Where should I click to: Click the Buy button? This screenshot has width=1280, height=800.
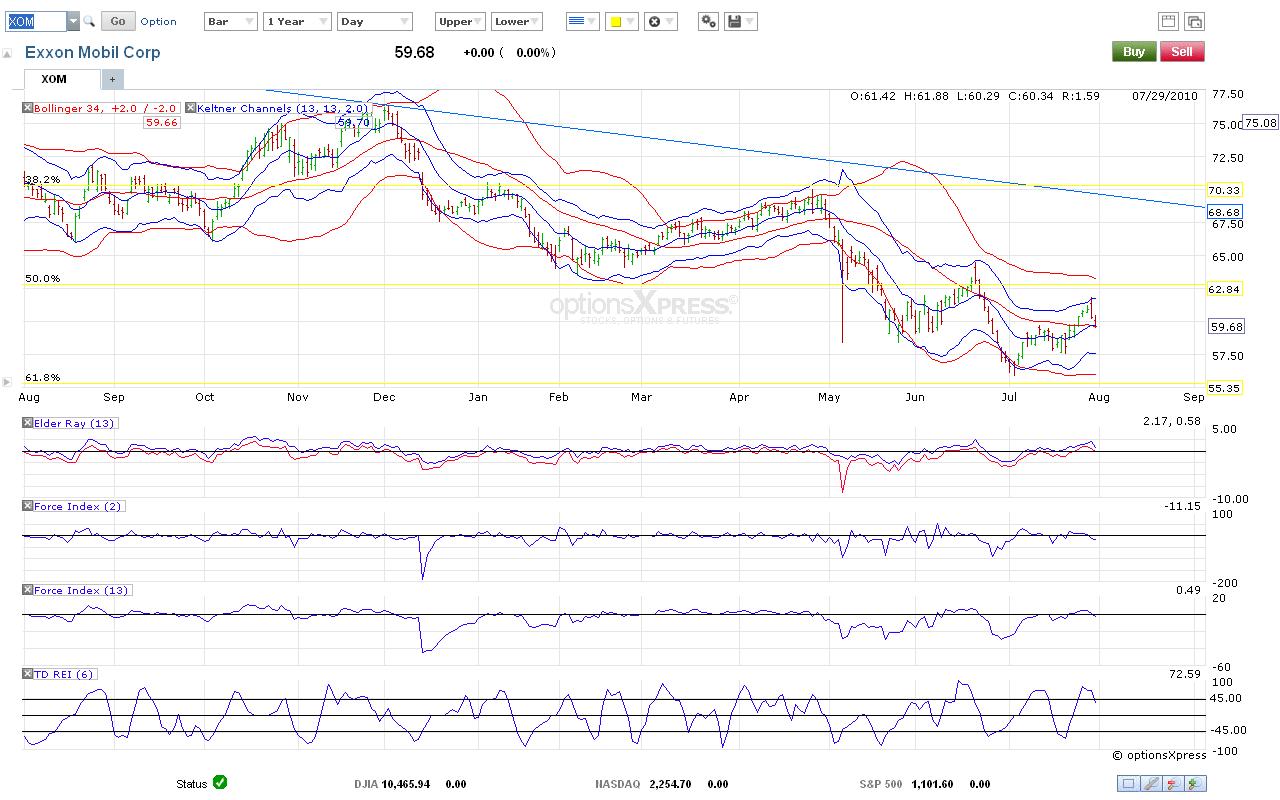(1134, 52)
